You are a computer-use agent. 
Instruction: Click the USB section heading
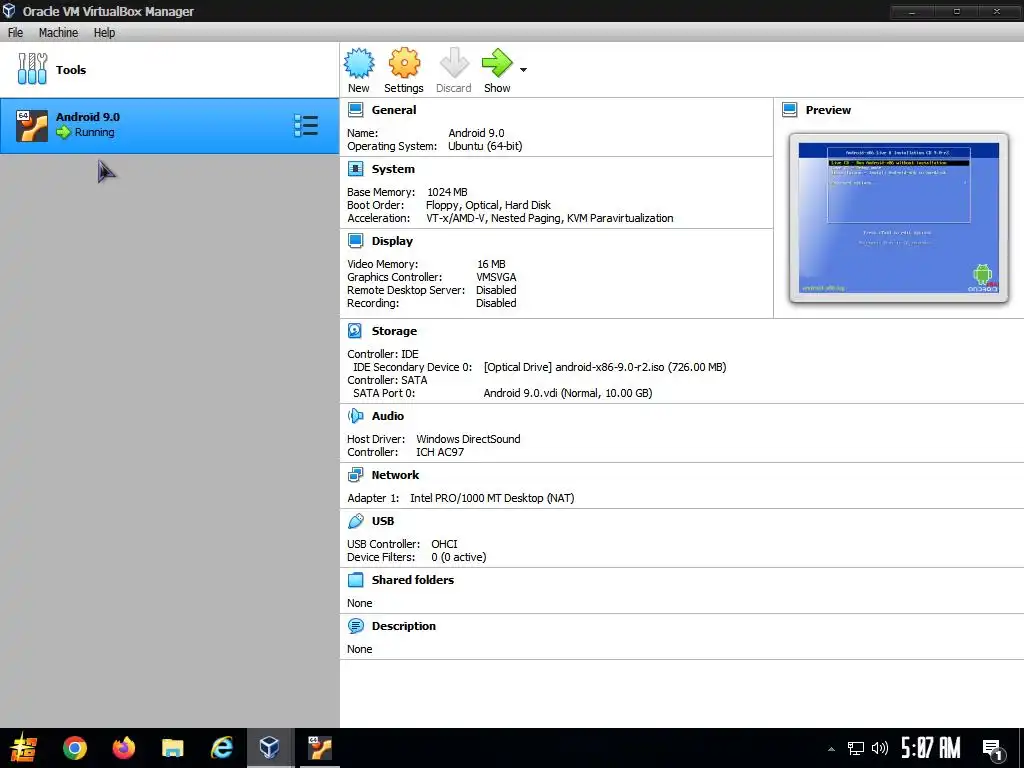pos(383,521)
